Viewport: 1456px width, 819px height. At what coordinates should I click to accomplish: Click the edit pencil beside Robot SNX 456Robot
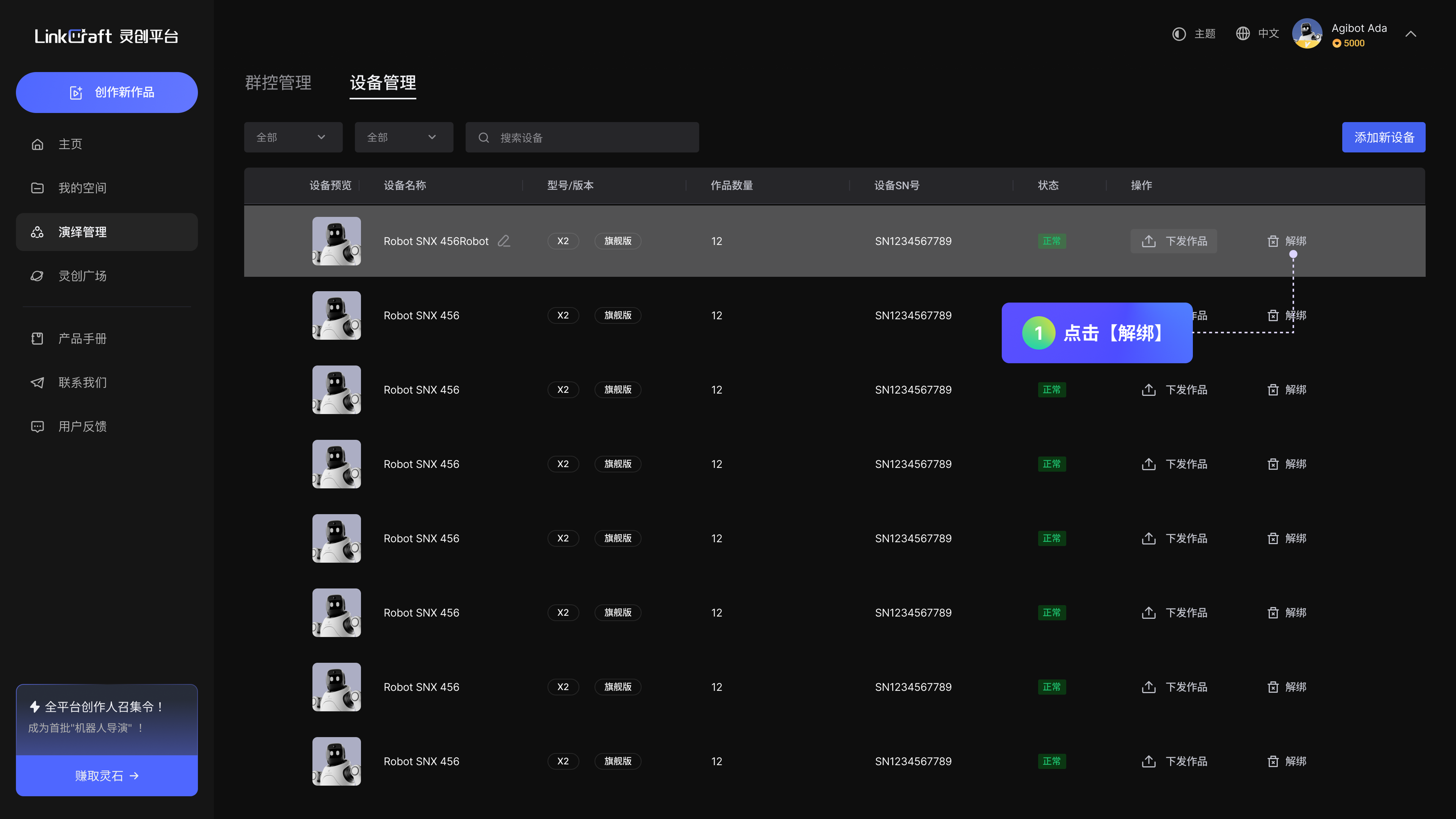[504, 241]
